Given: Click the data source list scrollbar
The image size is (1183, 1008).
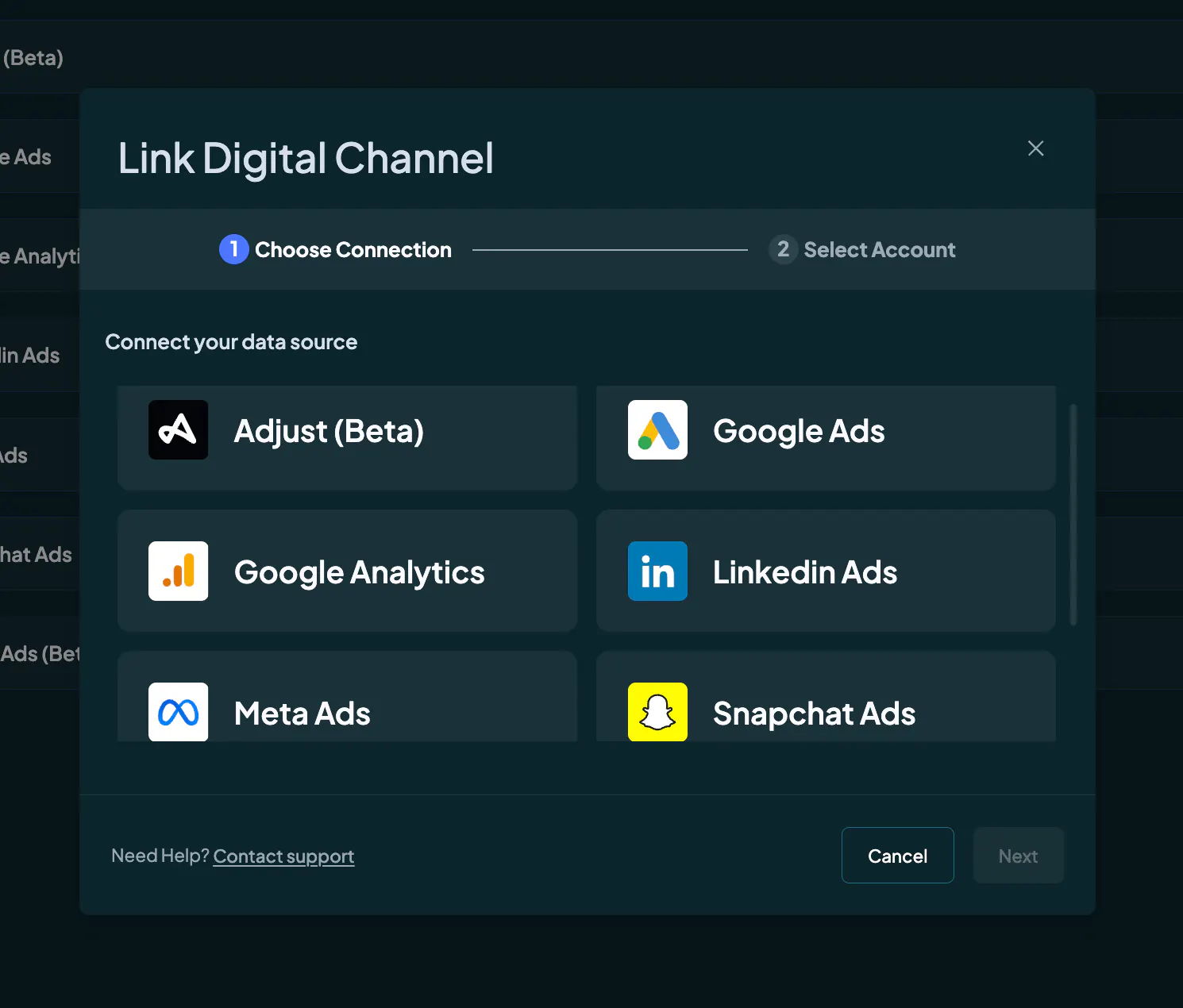Looking at the screenshot, I should 1073,515.
